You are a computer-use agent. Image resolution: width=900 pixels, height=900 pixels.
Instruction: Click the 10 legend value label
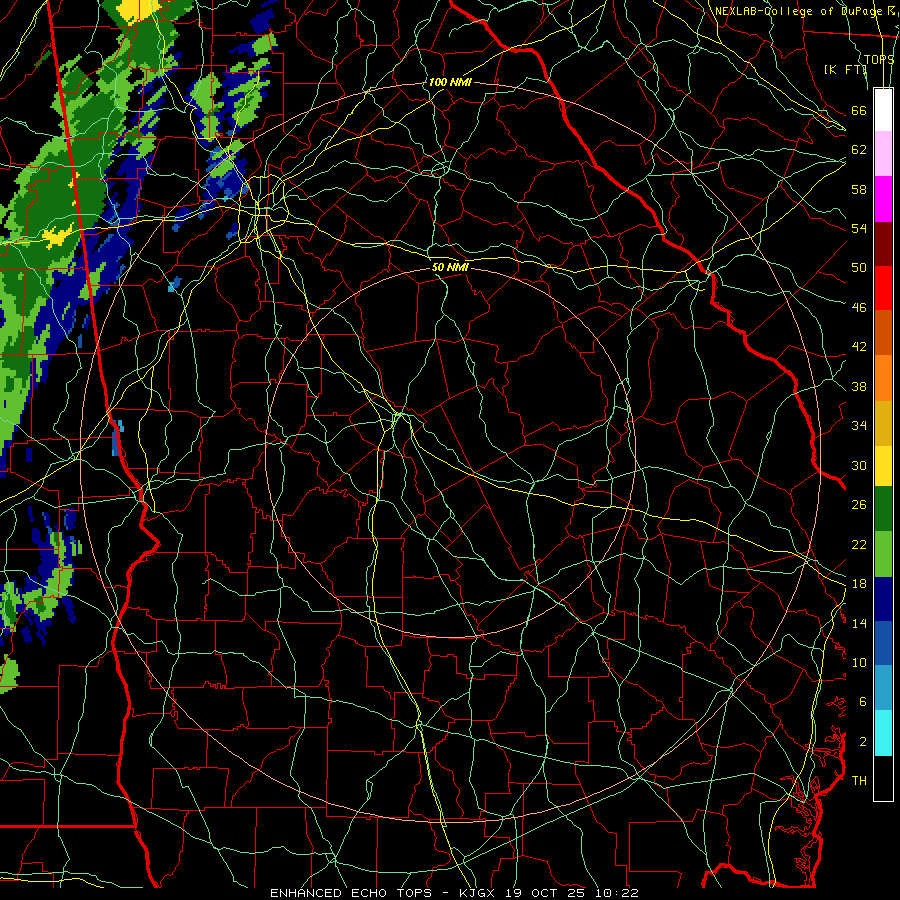point(859,662)
